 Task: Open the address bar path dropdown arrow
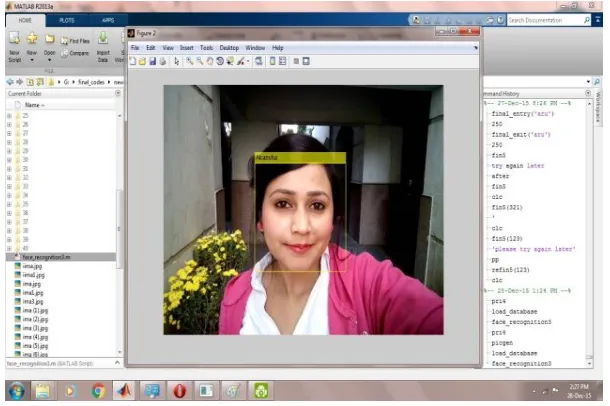coord(588,82)
